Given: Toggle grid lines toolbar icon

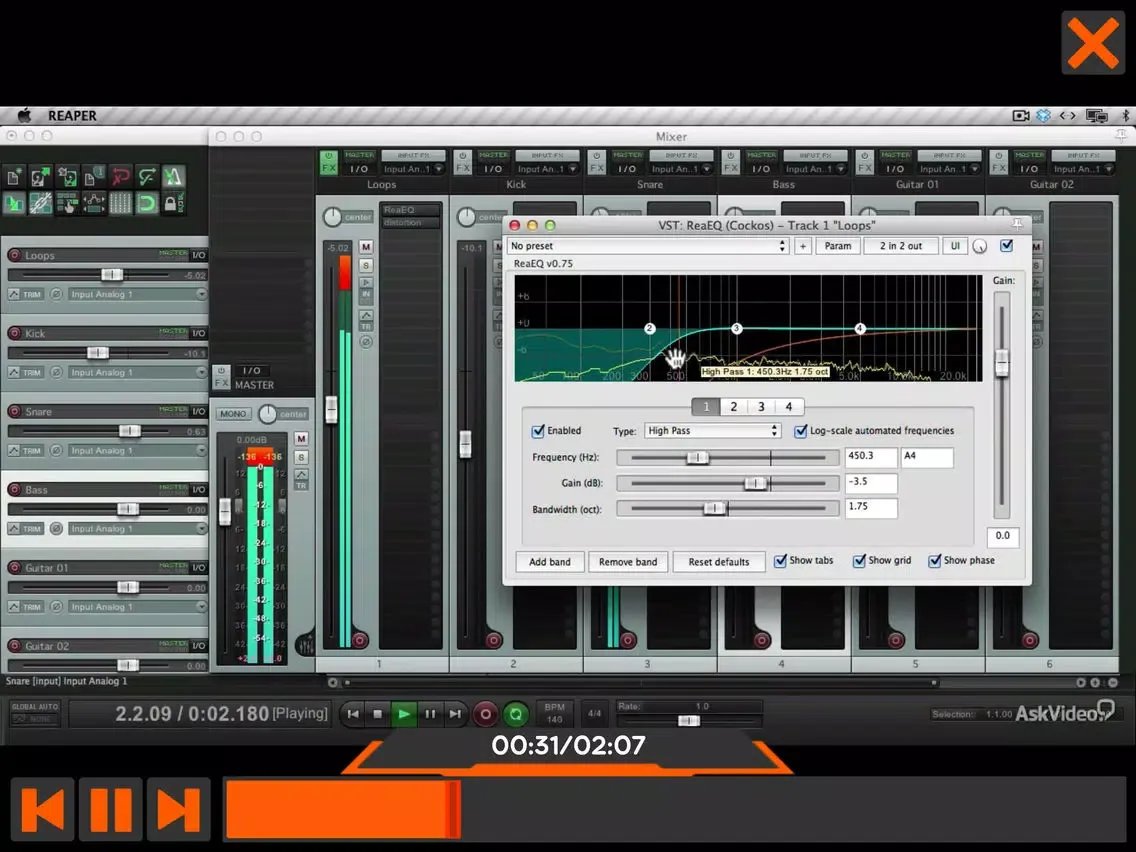Looking at the screenshot, I should click(x=120, y=204).
